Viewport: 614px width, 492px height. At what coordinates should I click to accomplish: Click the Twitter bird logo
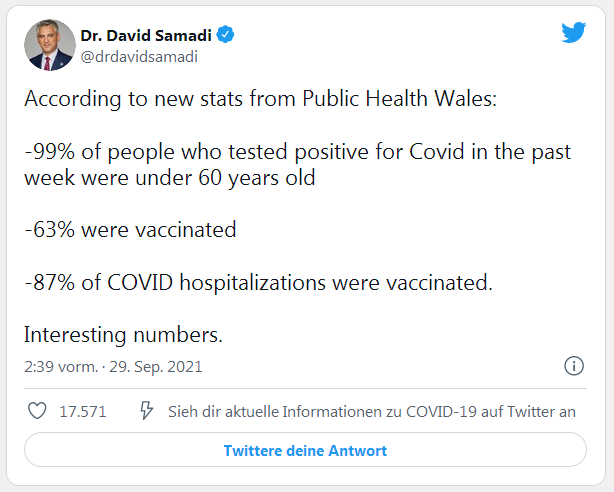click(x=573, y=33)
